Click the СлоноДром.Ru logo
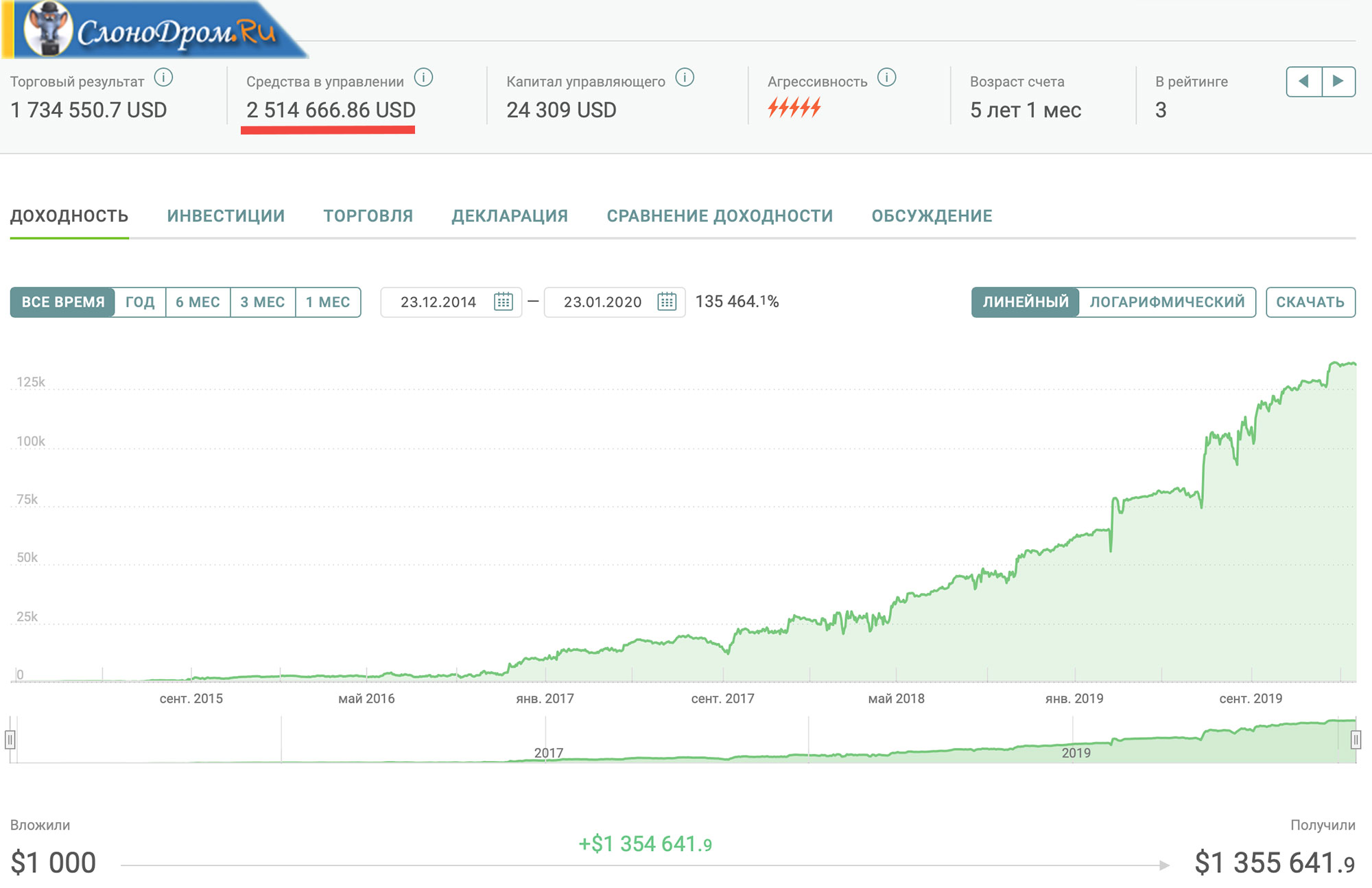This screenshot has height=888, width=1372. (155, 30)
